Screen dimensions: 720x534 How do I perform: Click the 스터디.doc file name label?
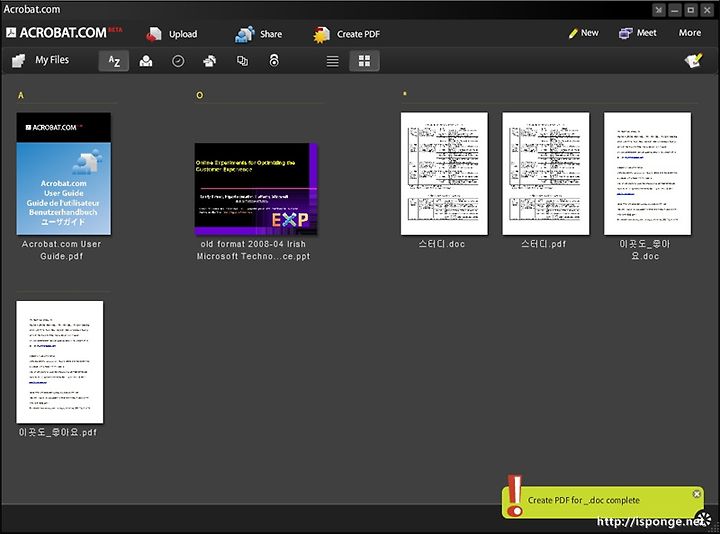point(442,244)
